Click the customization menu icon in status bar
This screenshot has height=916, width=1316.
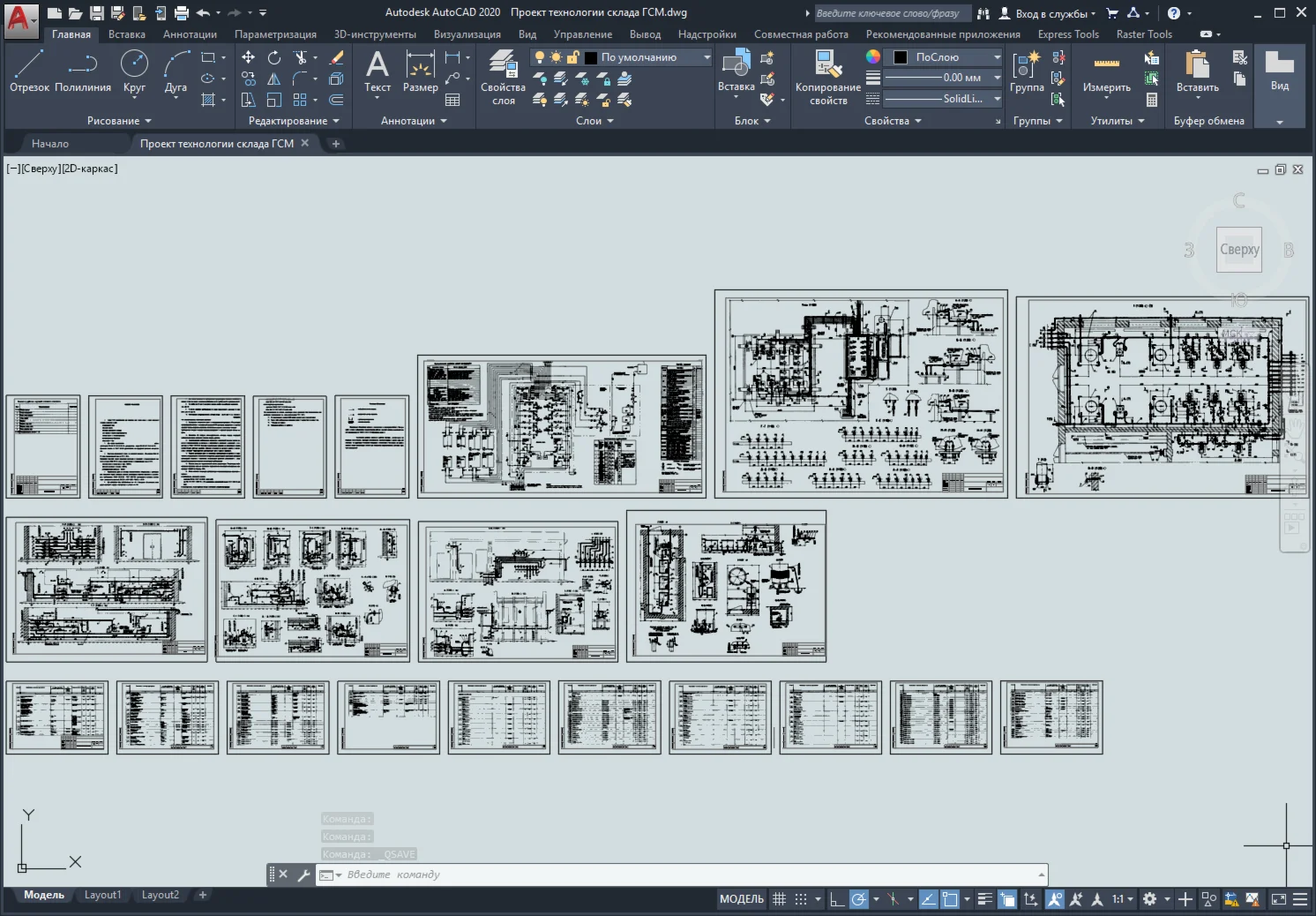tap(1300, 899)
